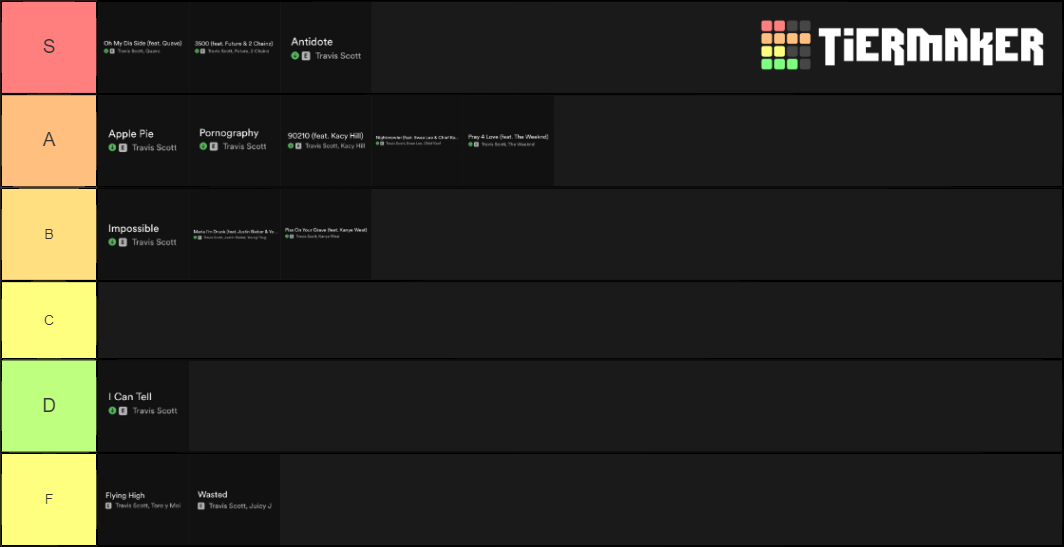Image resolution: width=1064 pixels, height=547 pixels.
Task: Click the explicit E badge under Wasted
Action: [201, 506]
